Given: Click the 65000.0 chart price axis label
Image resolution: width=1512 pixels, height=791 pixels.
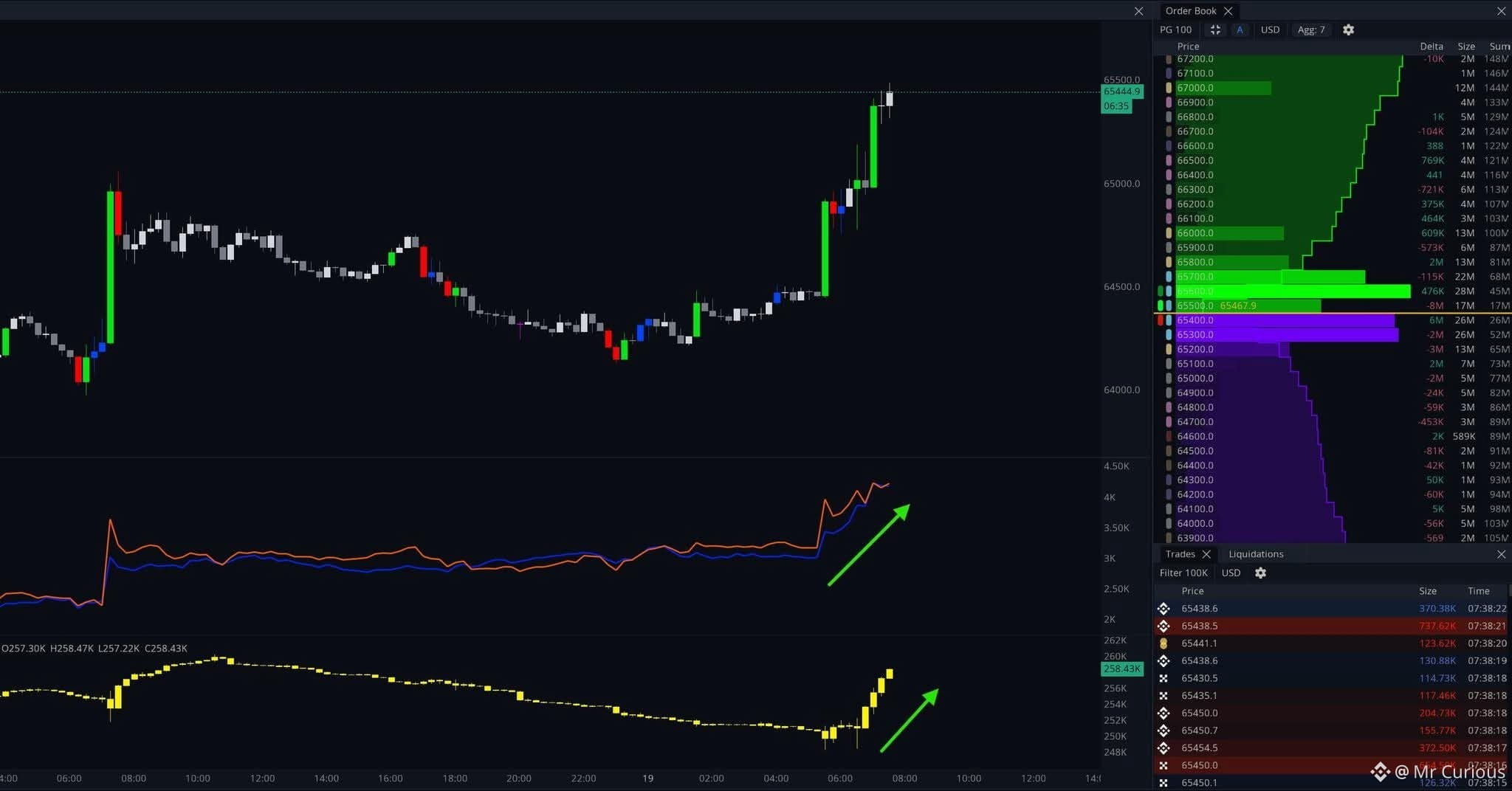Looking at the screenshot, I should pos(1121,184).
